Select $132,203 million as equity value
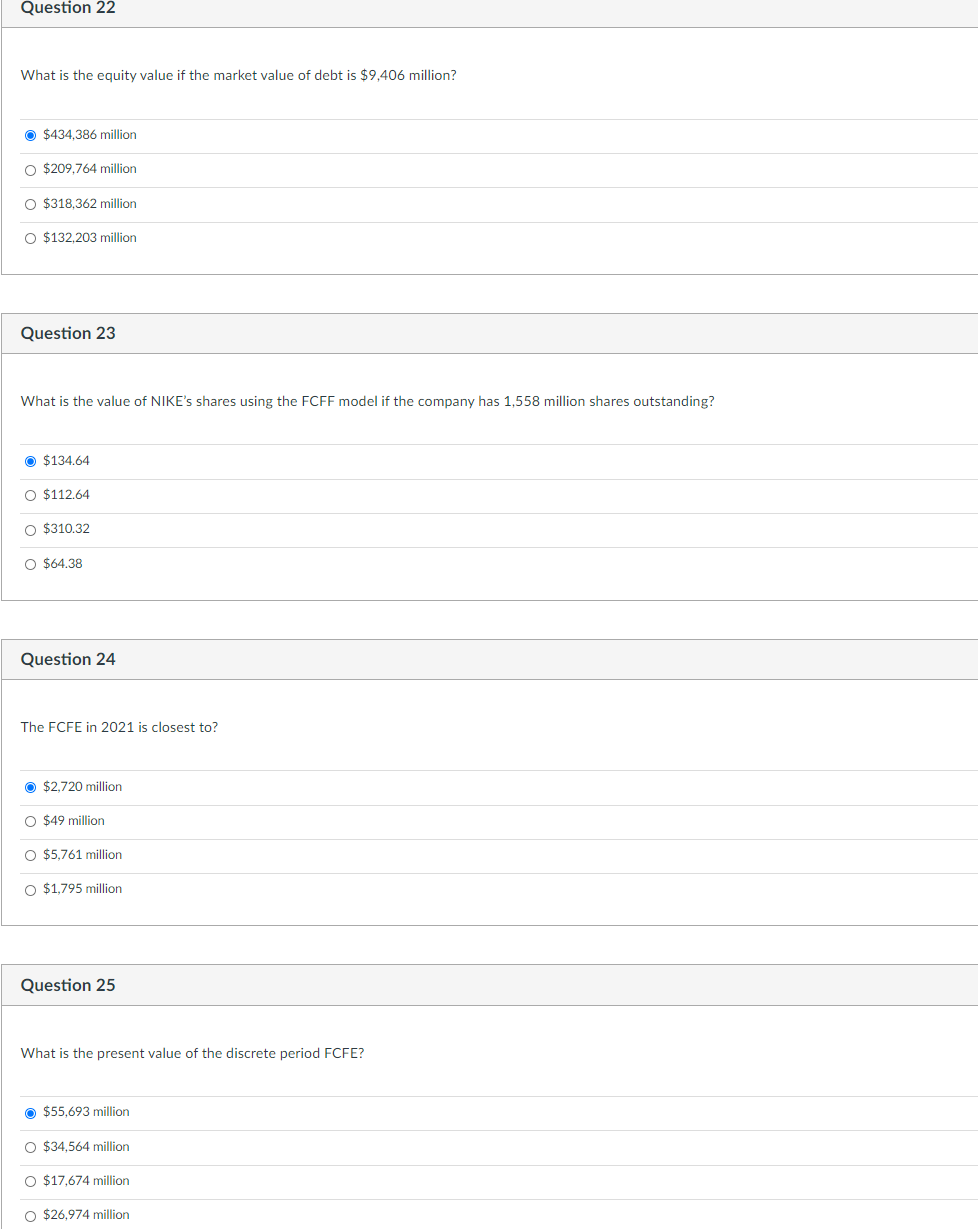This screenshot has width=978, height=1229. tap(31, 238)
